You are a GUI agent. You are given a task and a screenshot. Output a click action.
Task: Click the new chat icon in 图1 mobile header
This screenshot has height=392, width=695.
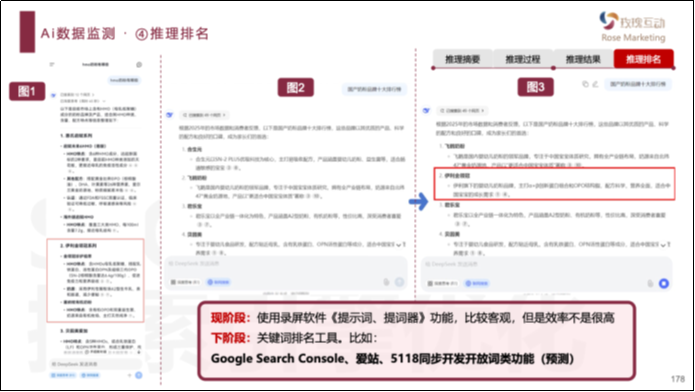tap(139, 64)
